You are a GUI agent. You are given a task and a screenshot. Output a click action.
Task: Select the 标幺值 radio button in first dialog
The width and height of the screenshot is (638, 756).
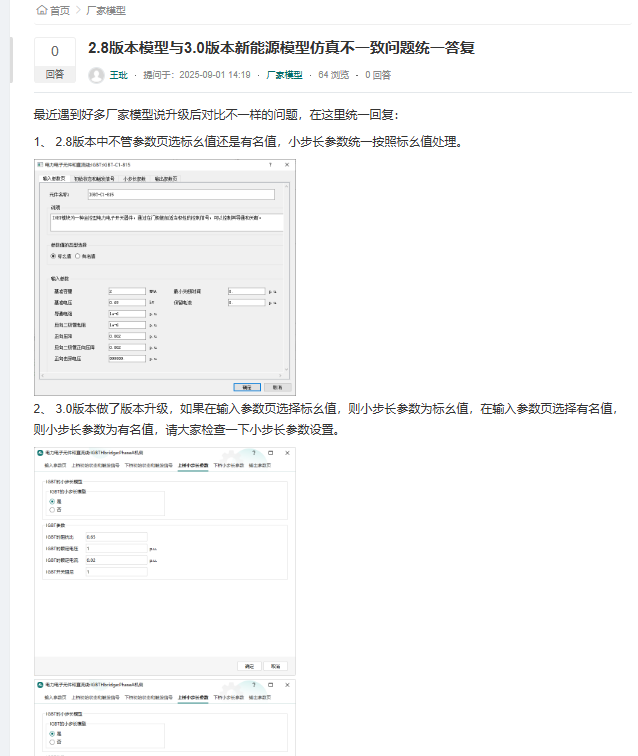pyautogui.click(x=53, y=255)
